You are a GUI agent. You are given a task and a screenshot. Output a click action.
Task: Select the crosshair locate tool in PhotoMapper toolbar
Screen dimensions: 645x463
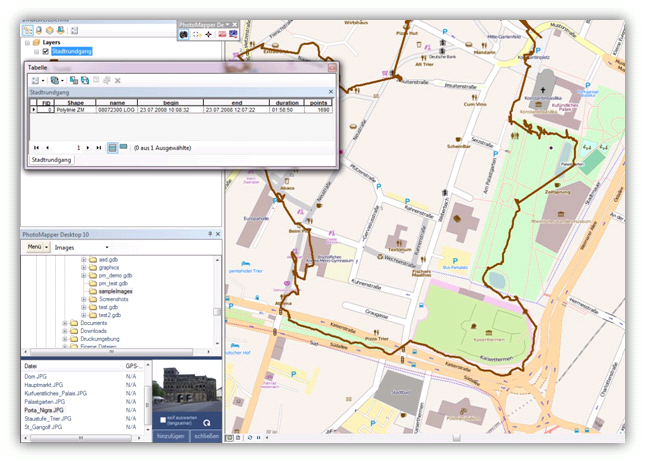click(x=209, y=33)
